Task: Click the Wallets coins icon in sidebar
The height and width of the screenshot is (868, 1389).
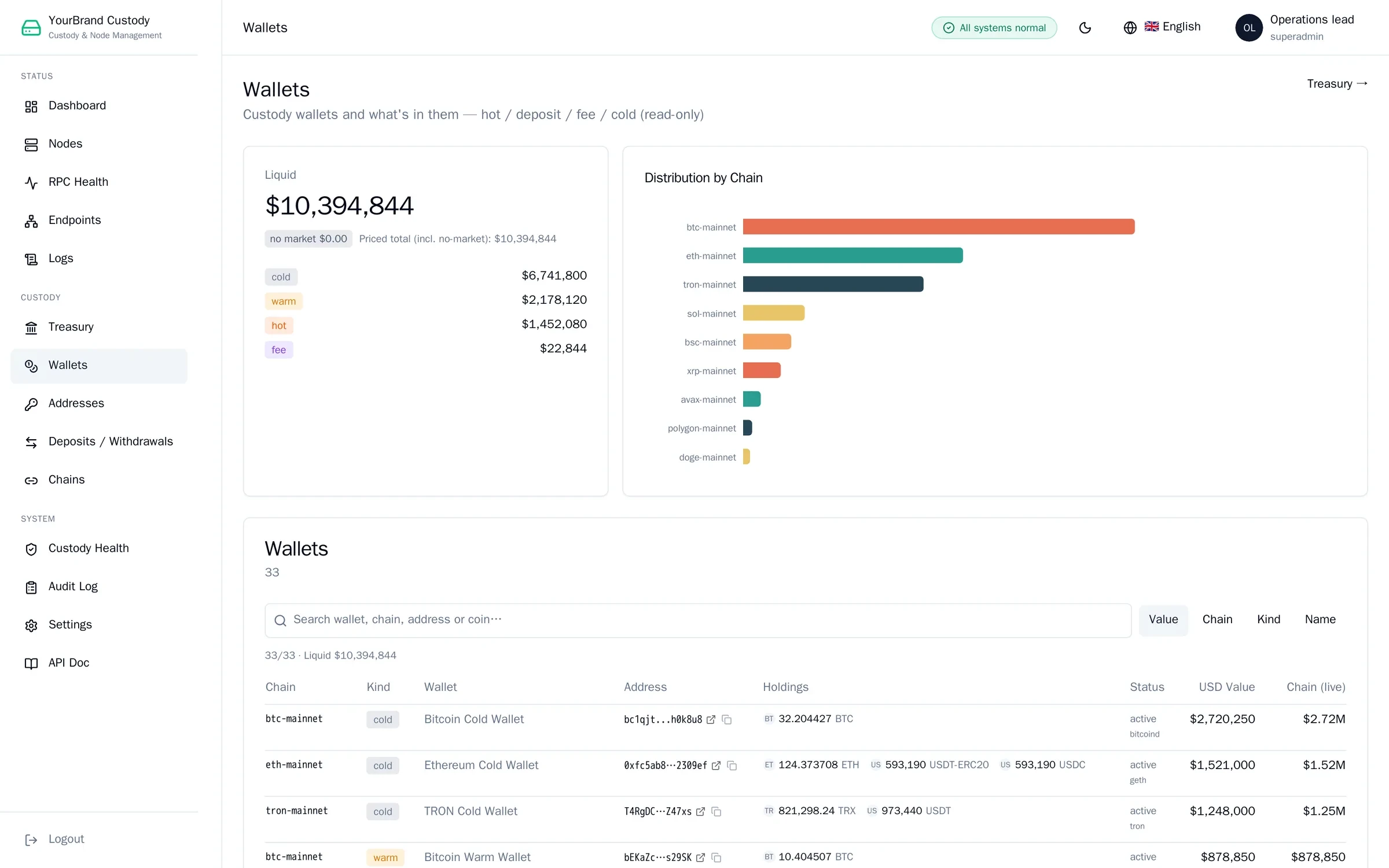Action: point(31,366)
